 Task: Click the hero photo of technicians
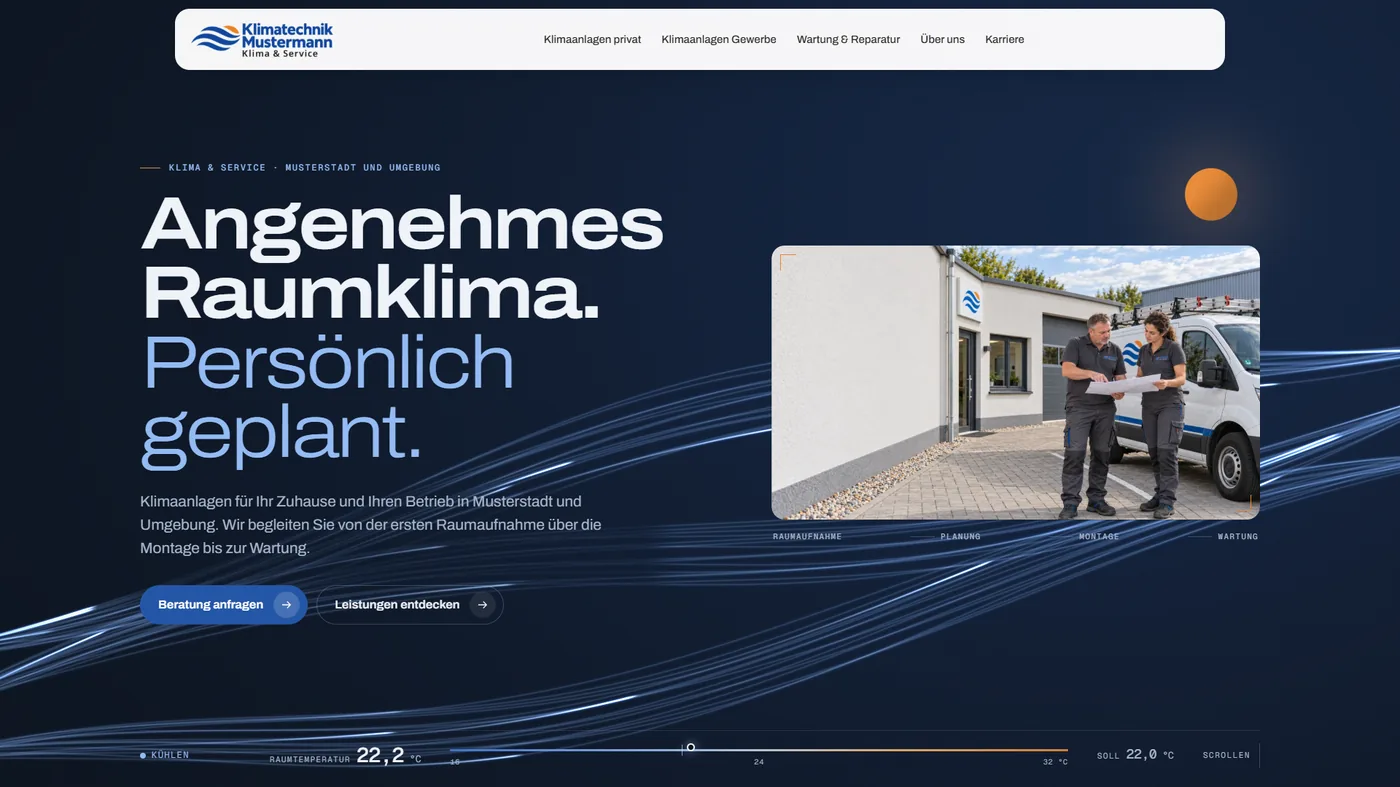(x=1015, y=383)
